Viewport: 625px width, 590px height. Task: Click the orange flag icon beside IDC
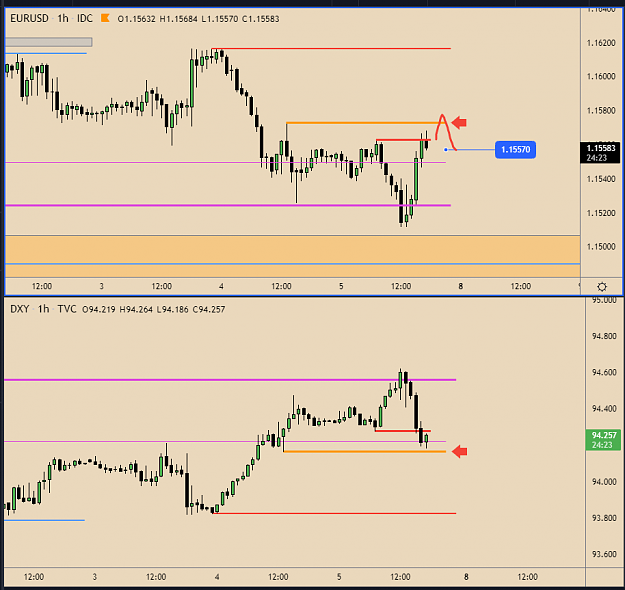(x=105, y=18)
